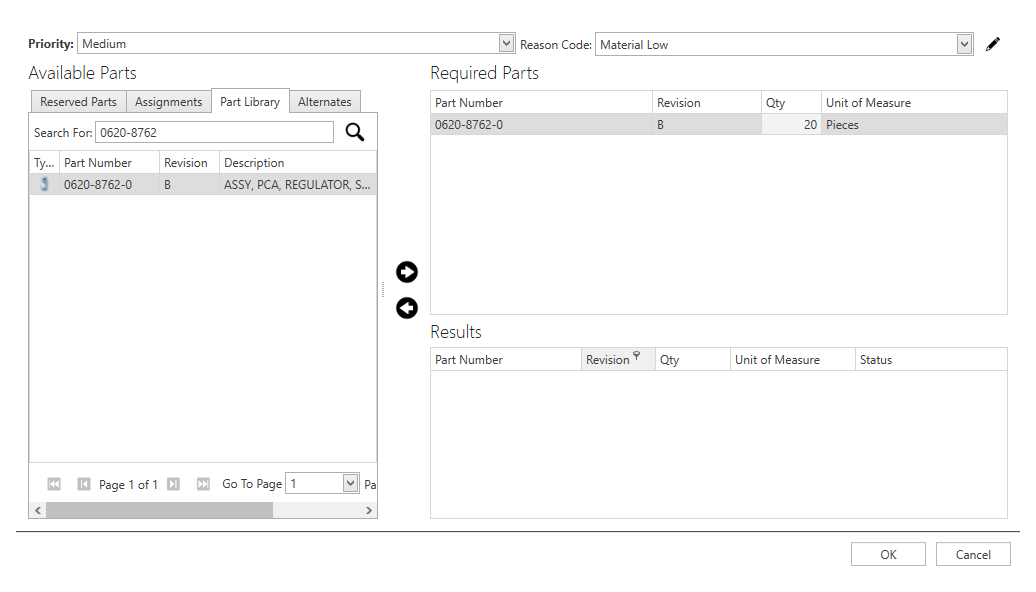Switch to the Reserved Parts tab

(79, 102)
